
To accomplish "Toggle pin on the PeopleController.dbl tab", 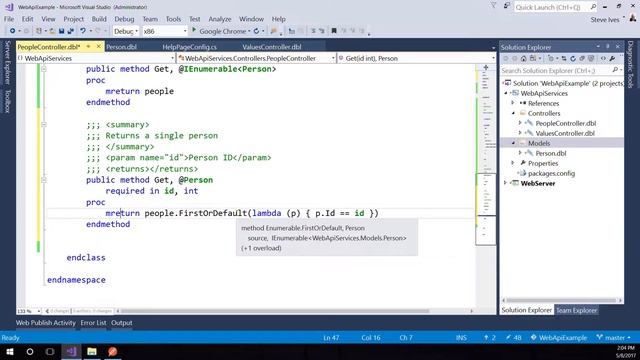I will [x=89, y=47].
